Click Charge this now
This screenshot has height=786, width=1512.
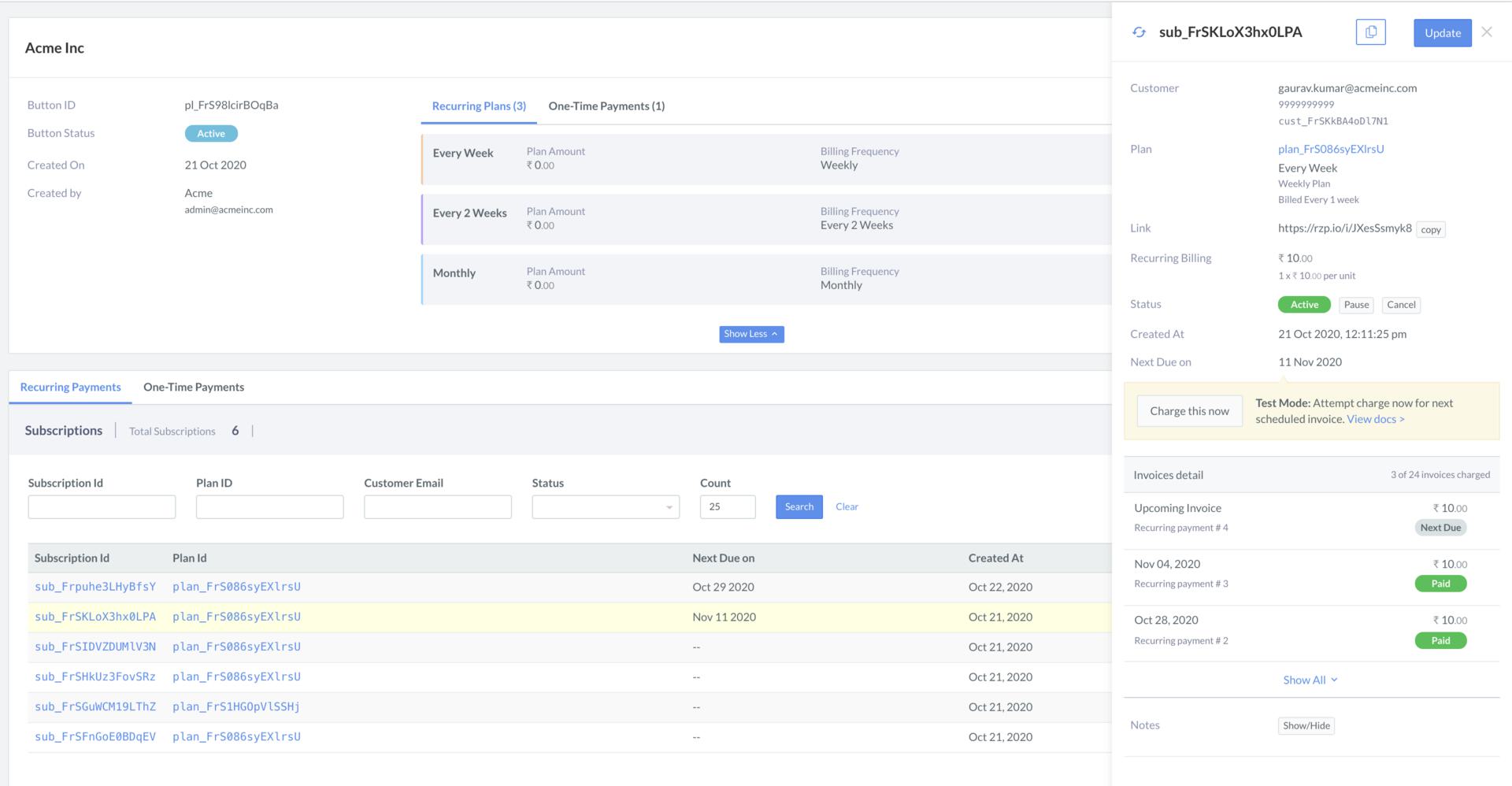click(x=1189, y=410)
